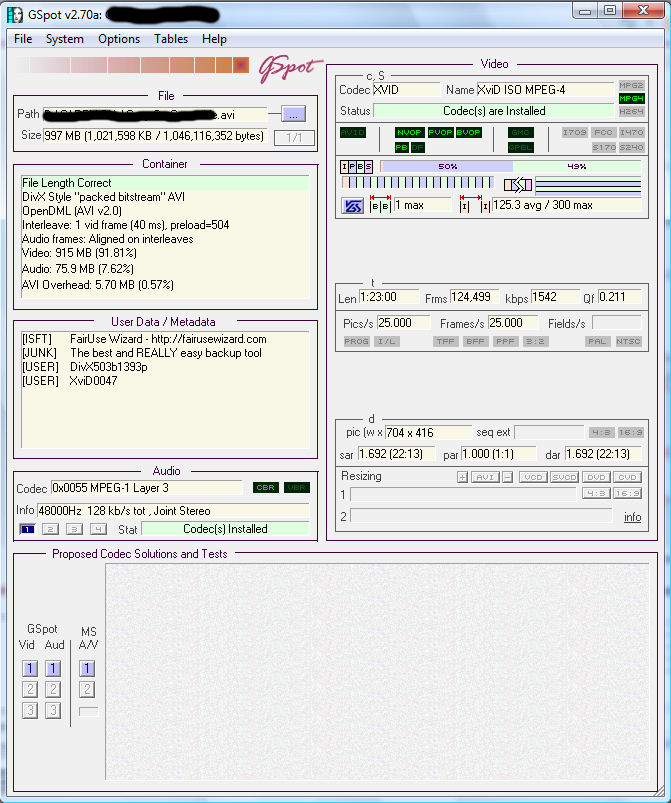671x803 pixels.
Task: Click the PB packed bitstream indicator
Action: [x=402, y=147]
